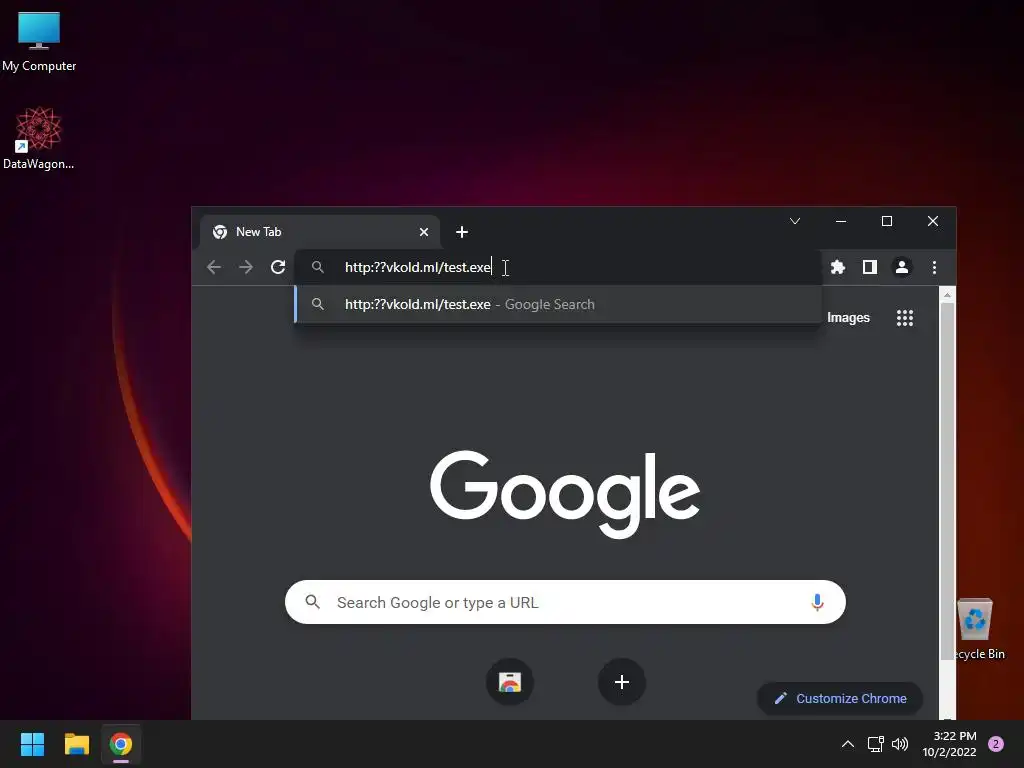Show hidden system tray icons
1024x768 pixels.
[x=848, y=744]
